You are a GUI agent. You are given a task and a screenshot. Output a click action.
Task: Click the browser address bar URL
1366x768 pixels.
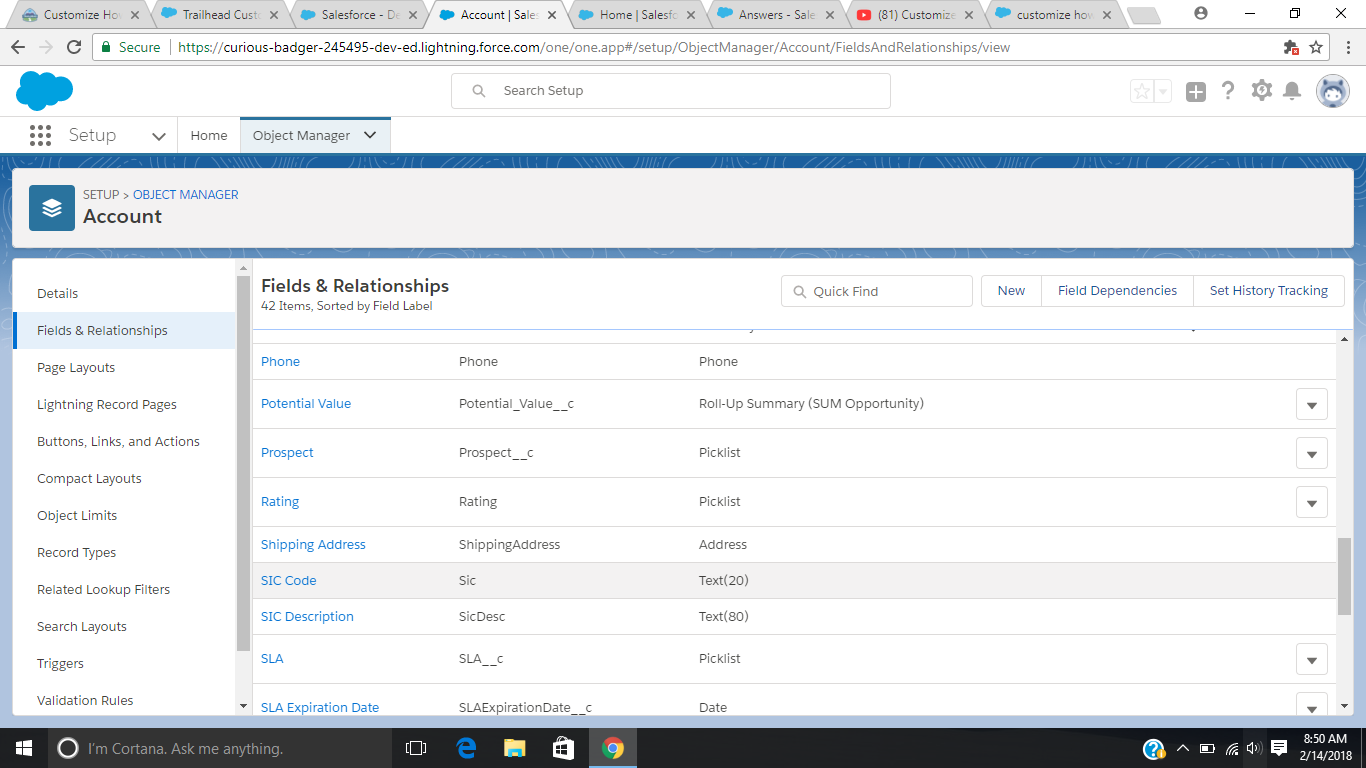(x=594, y=47)
